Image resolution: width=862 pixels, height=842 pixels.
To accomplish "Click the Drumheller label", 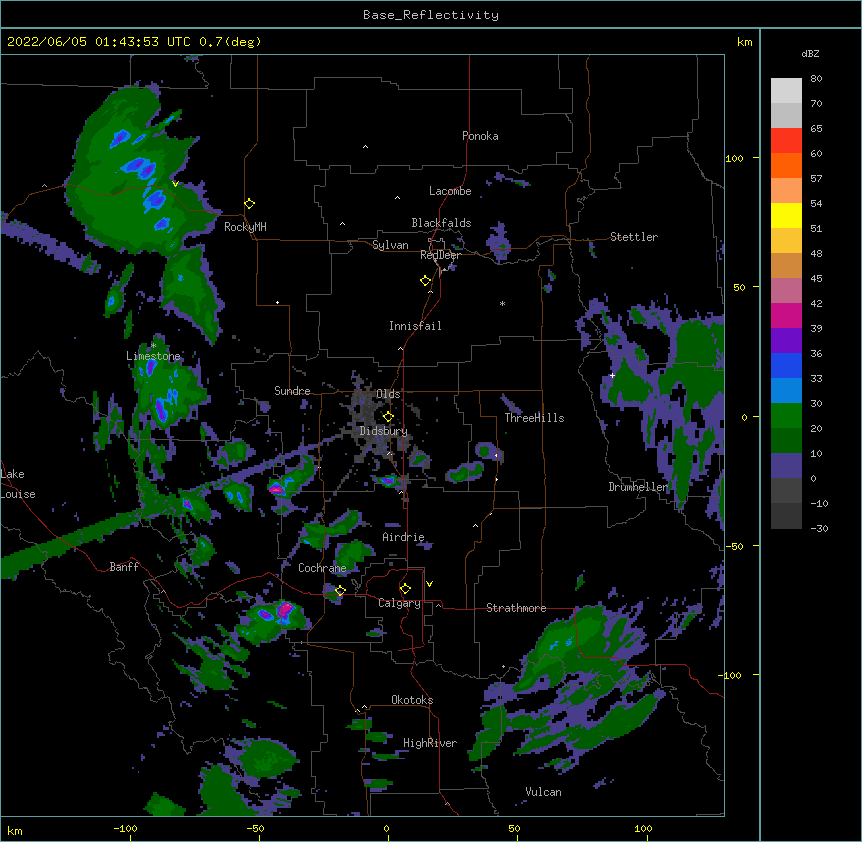I will [x=638, y=487].
